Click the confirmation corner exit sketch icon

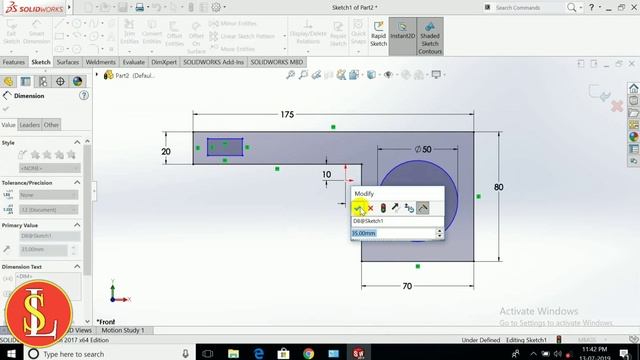point(599,93)
